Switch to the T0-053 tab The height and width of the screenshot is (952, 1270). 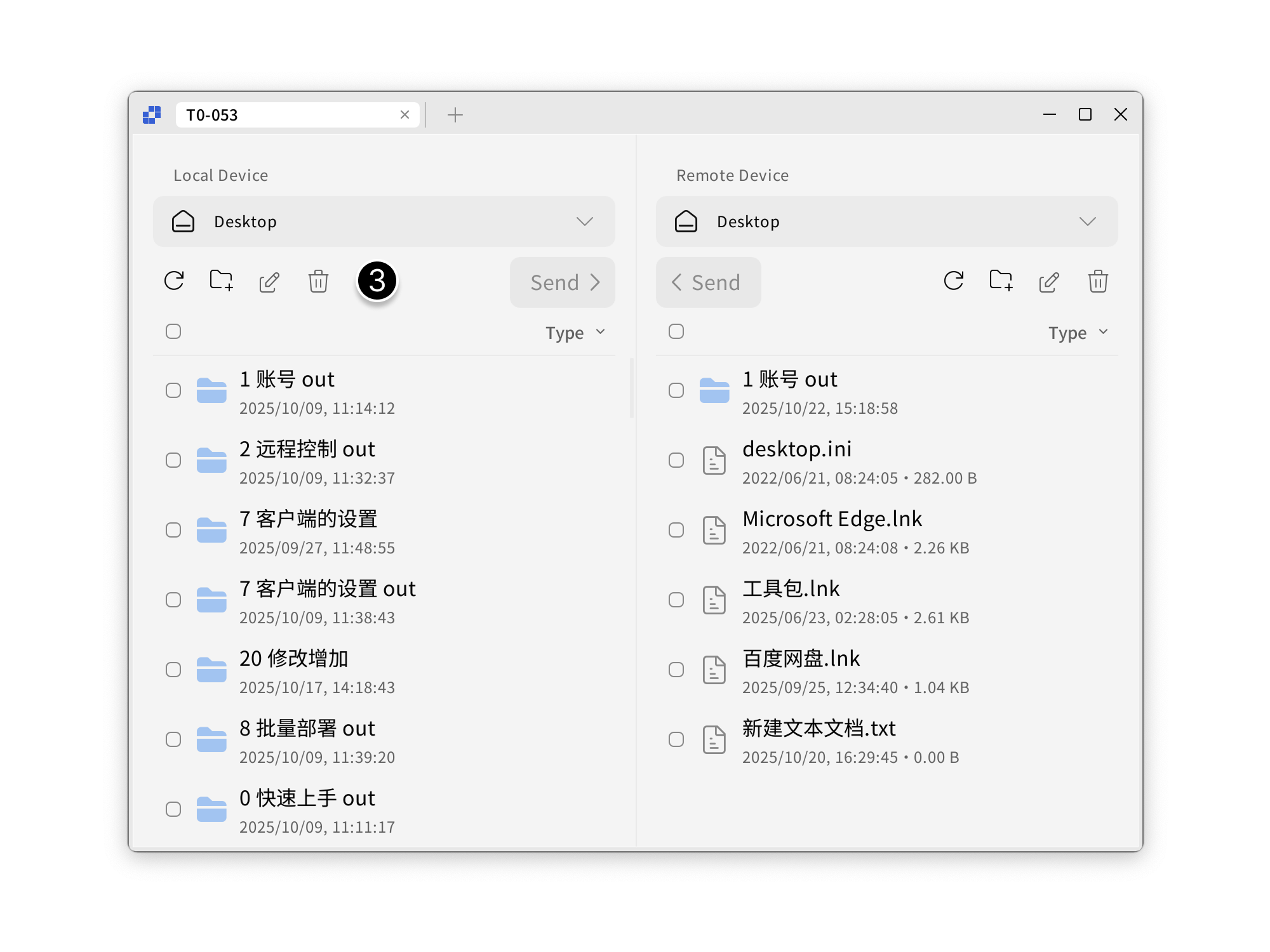tap(286, 115)
